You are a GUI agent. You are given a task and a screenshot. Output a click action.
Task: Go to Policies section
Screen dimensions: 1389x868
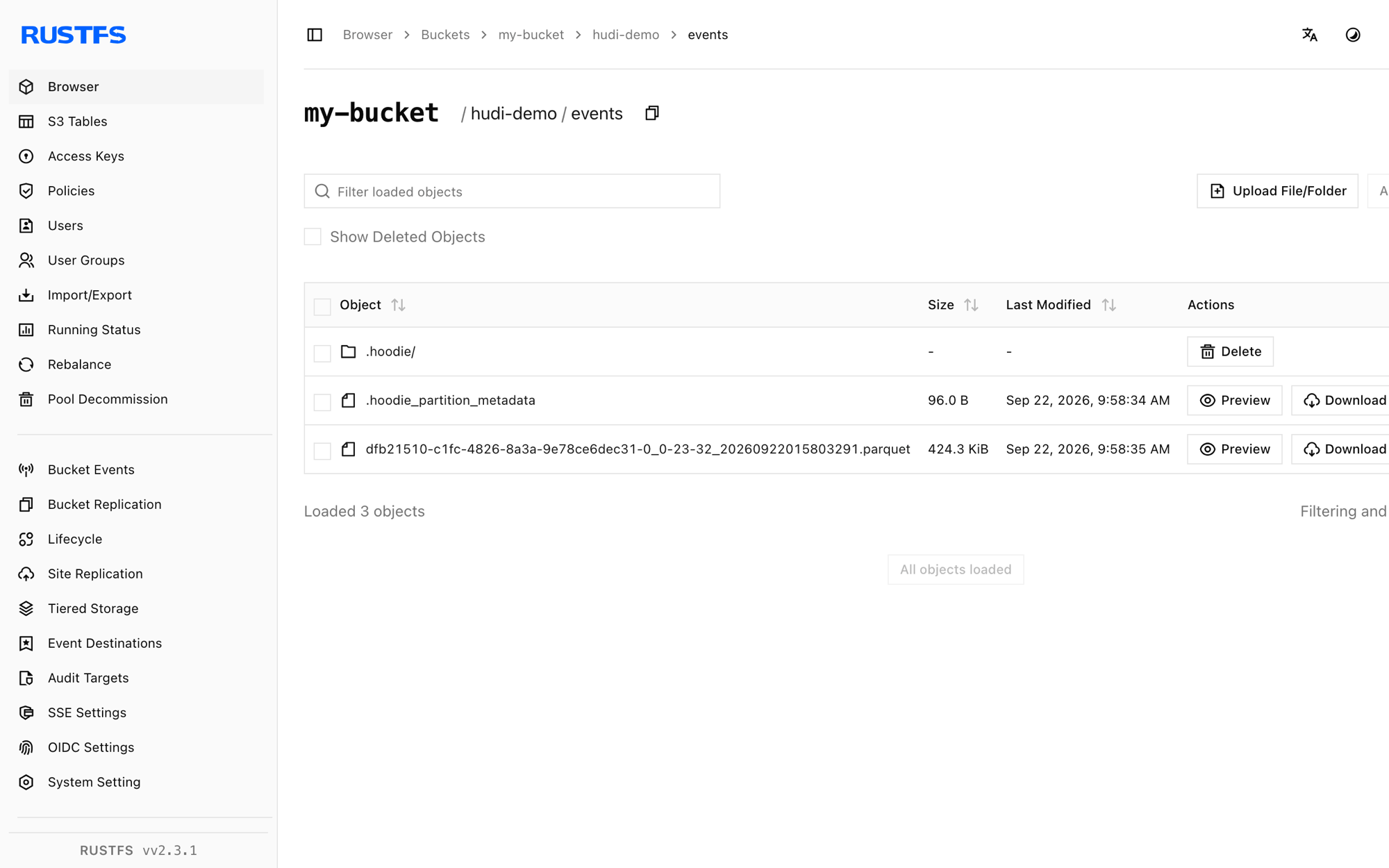(x=136, y=191)
